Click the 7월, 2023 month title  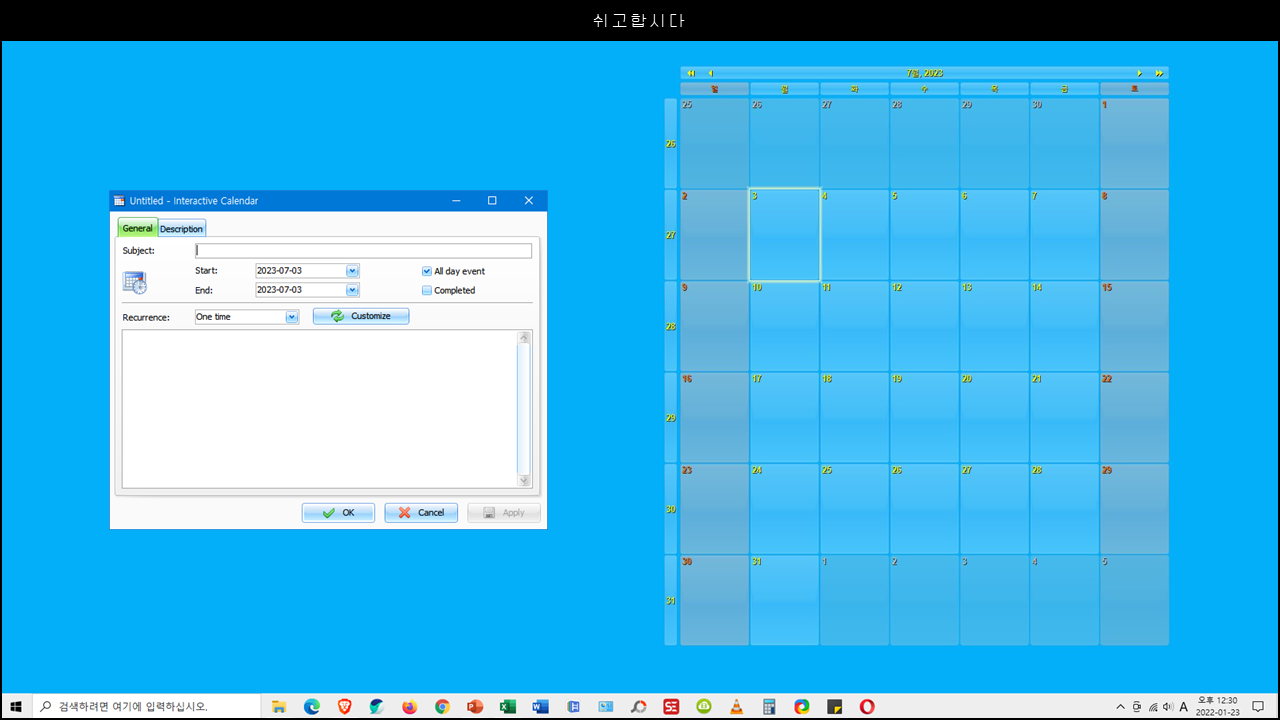924,73
